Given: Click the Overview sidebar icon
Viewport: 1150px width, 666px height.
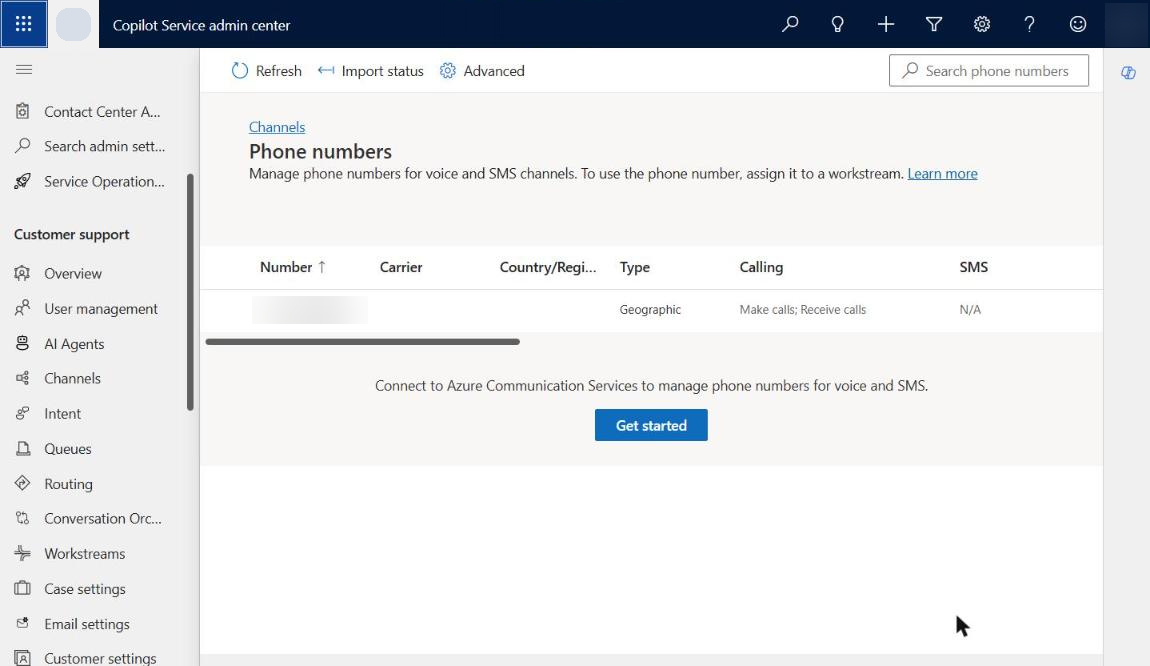Looking at the screenshot, I should tap(23, 273).
